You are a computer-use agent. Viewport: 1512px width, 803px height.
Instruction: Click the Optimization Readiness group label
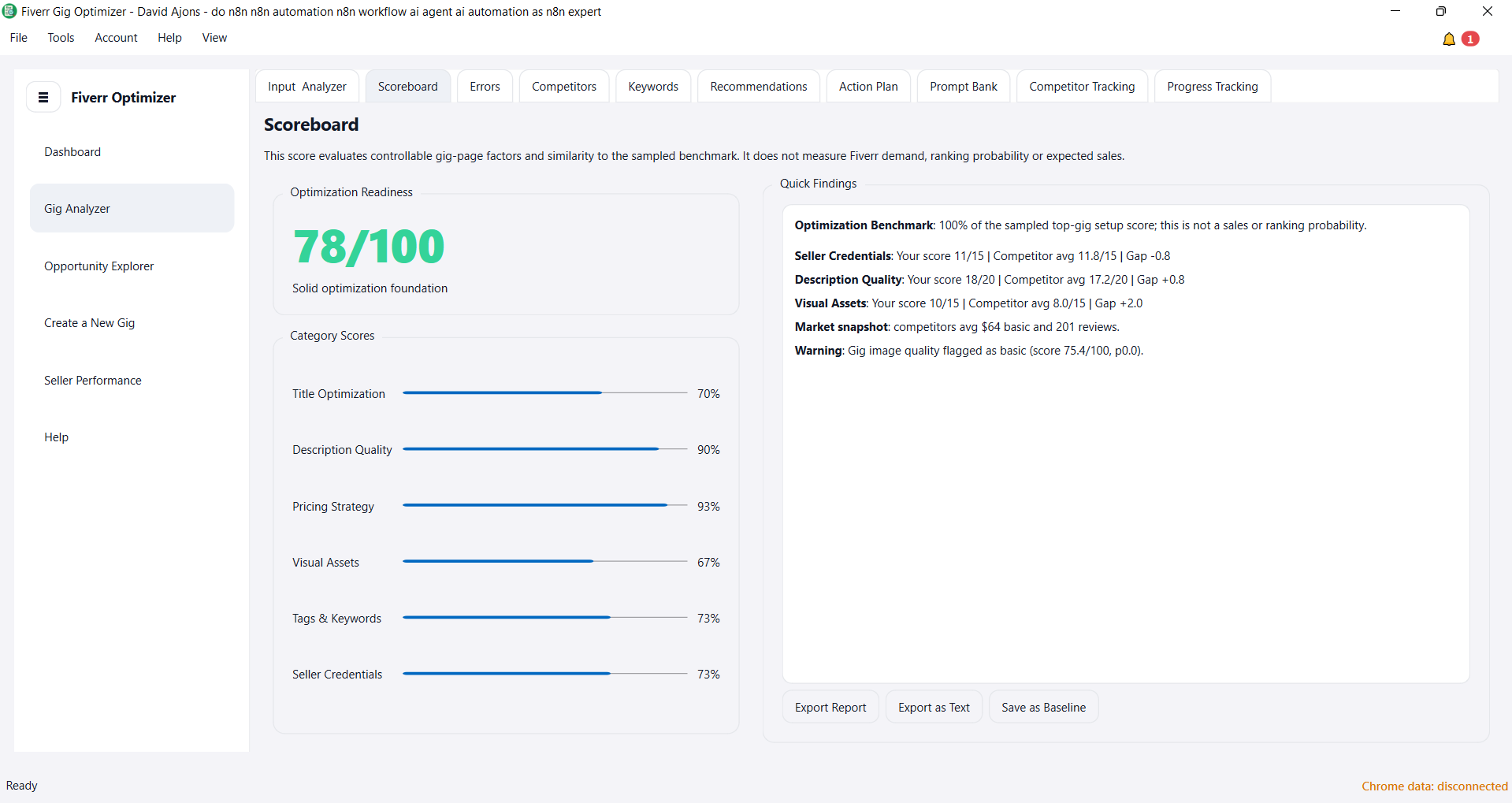[351, 192]
